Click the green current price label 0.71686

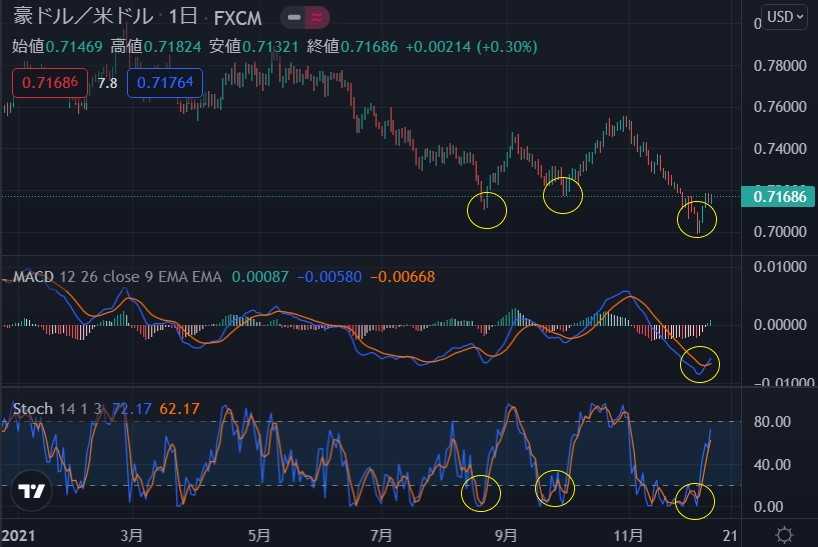click(x=779, y=197)
